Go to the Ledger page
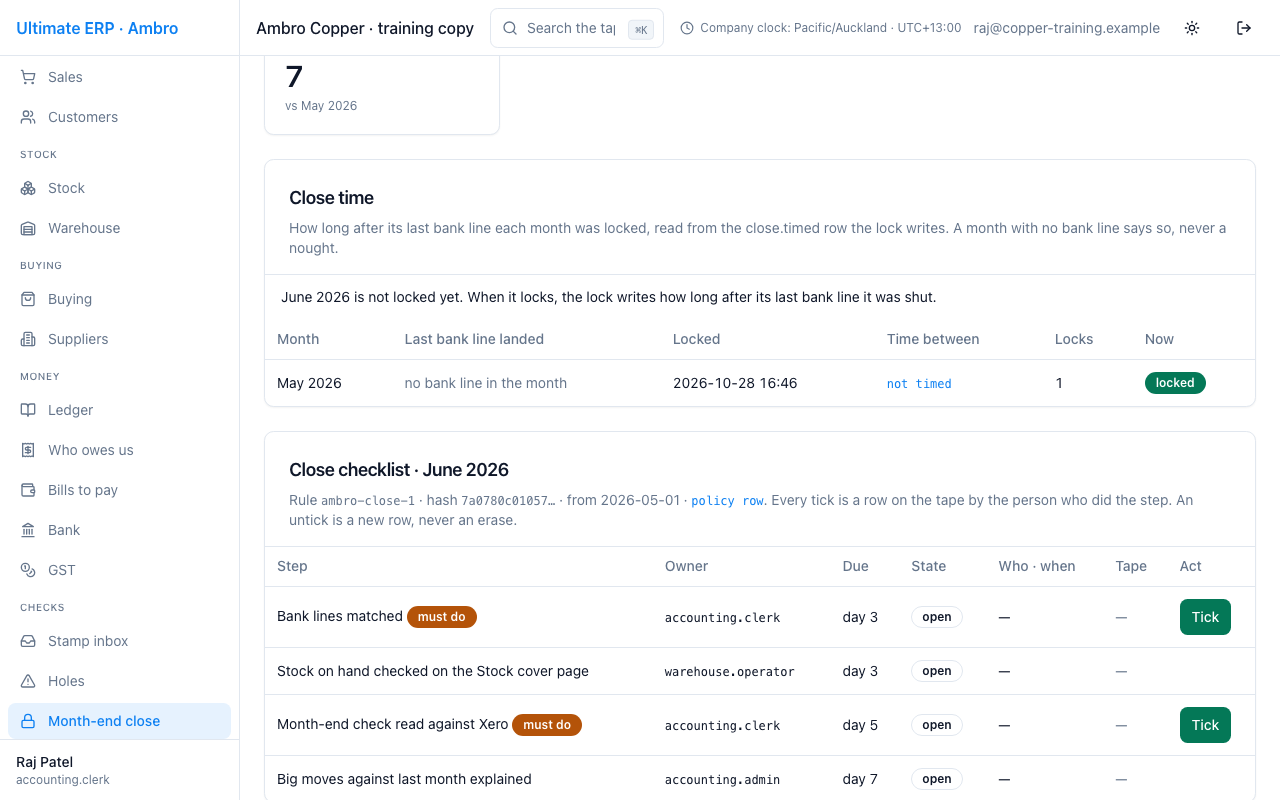This screenshot has width=1280, height=800. point(120,410)
